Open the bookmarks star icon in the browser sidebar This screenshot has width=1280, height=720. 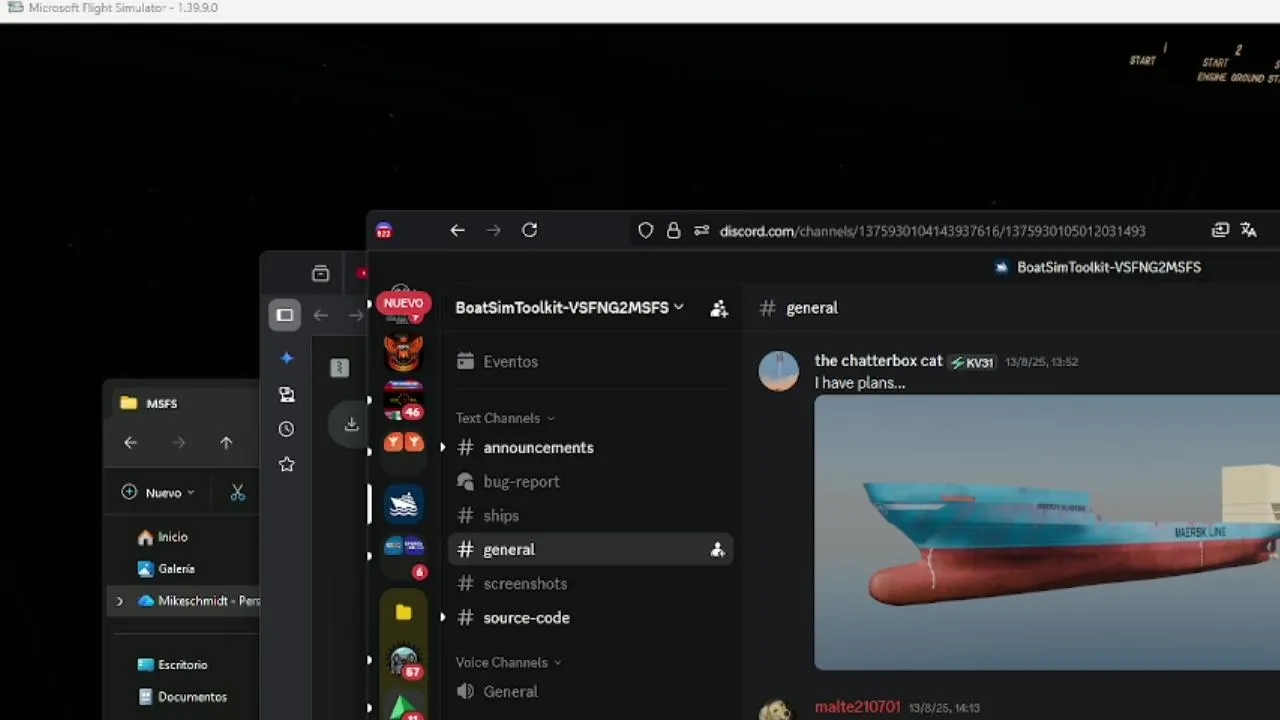(x=287, y=464)
